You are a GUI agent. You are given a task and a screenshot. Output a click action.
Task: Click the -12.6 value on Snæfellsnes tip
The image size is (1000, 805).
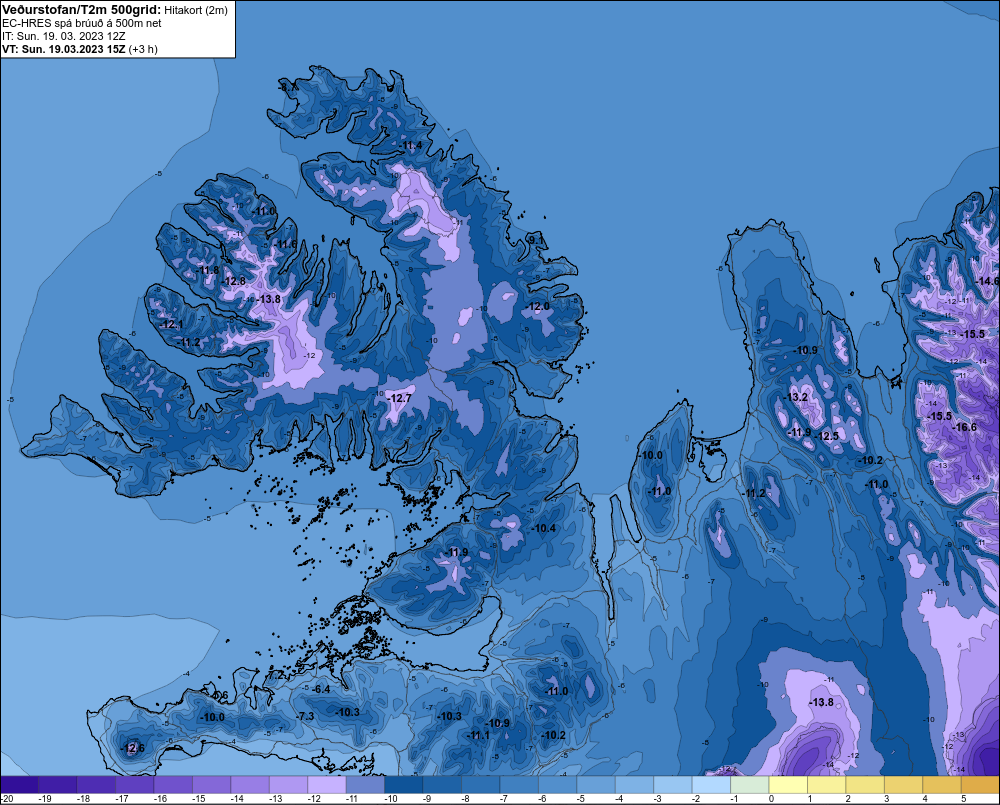point(133,748)
